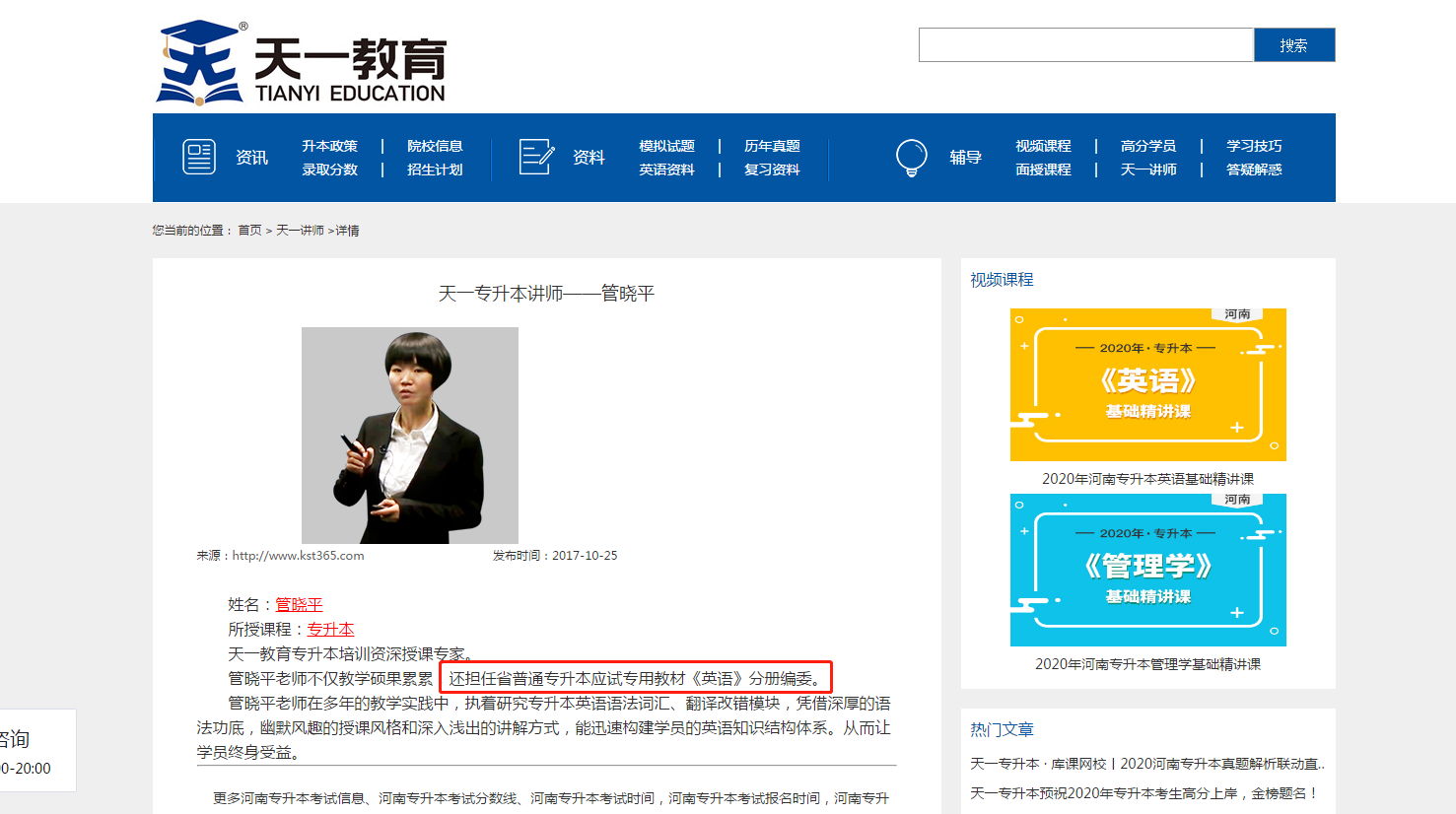The image size is (1456, 814).
Task: Open the 模拟试题 menu link
Action: (x=666, y=146)
